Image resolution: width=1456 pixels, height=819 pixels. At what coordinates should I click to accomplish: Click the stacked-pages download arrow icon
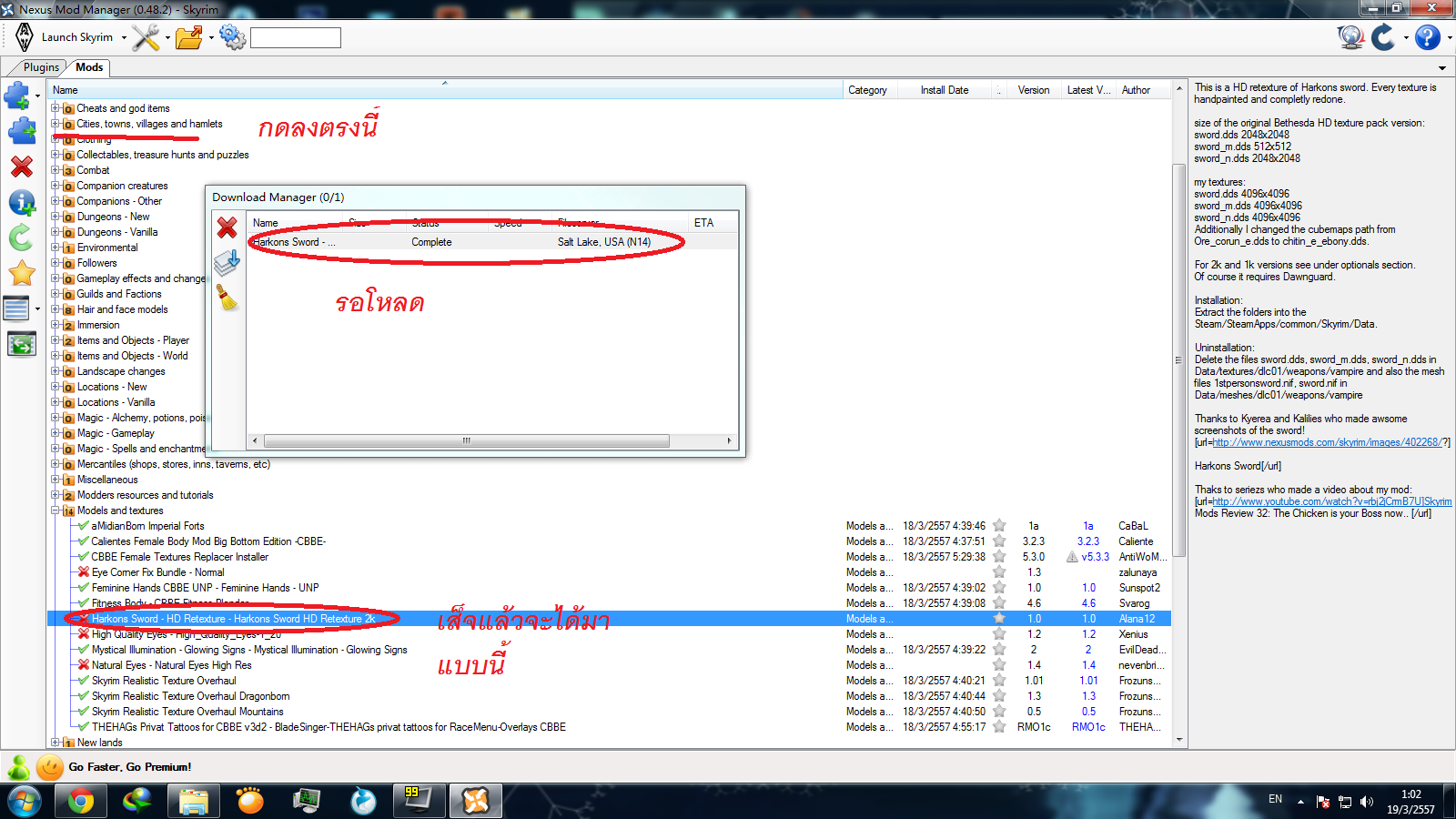(227, 263)
